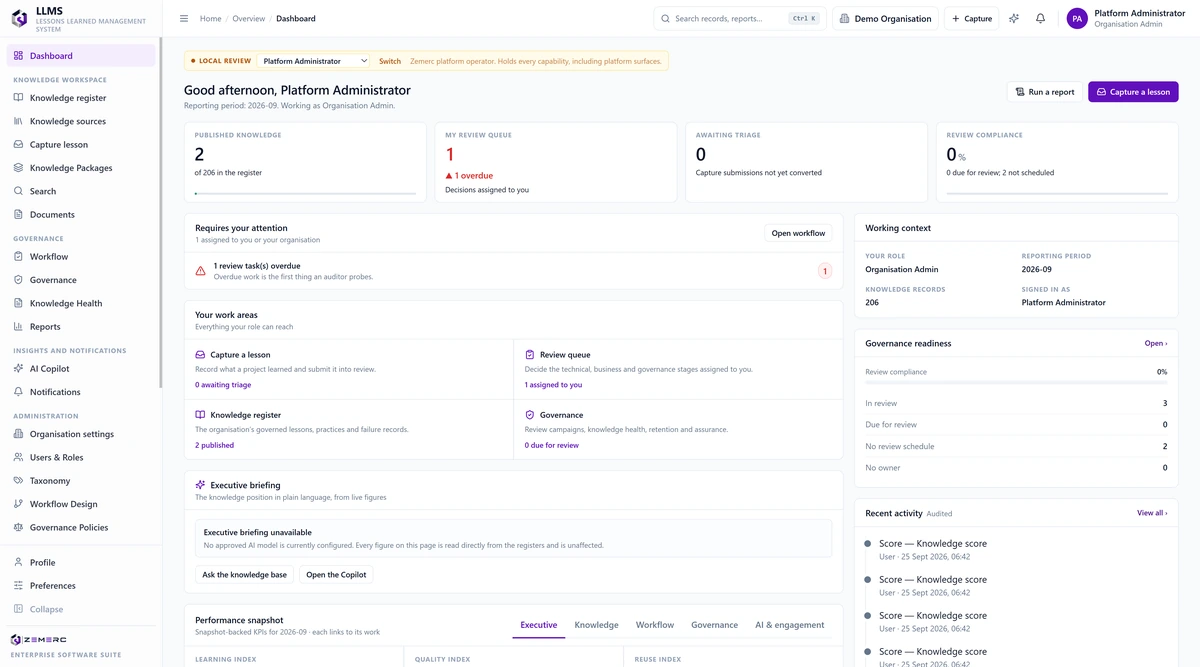Open Governance Policies in sidebar
Screen dimensions: 1200x667
click(x=80, y=527)
